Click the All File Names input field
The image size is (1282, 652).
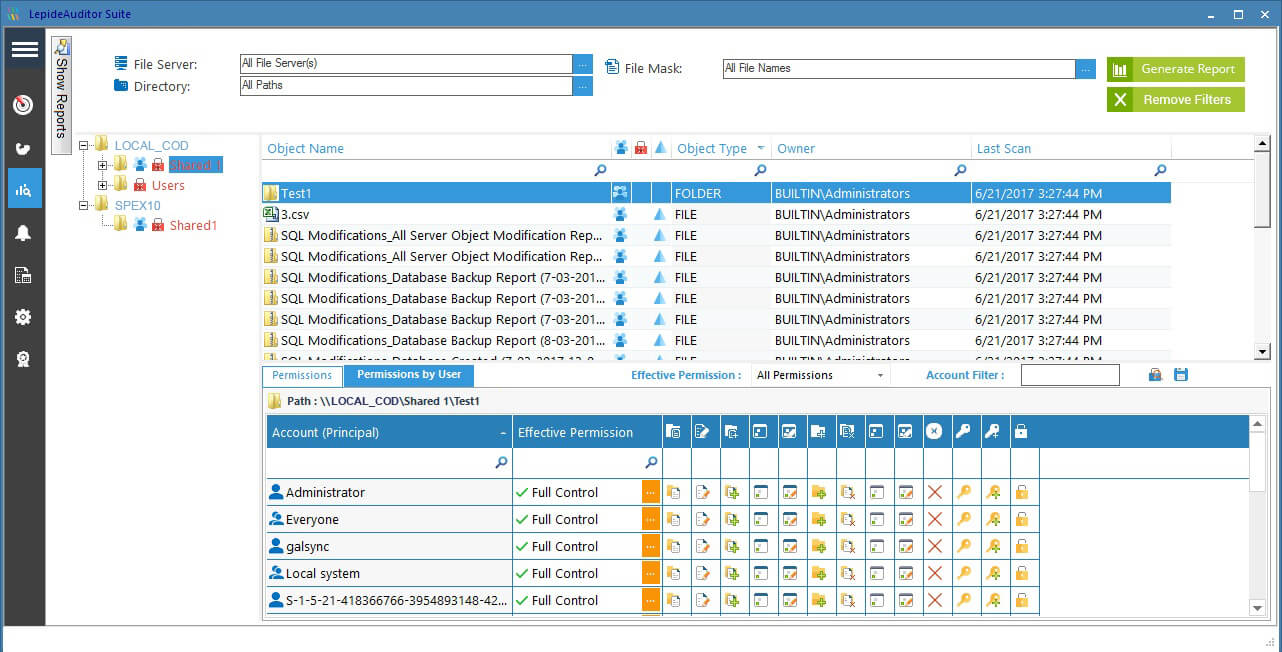coord(899,69)
